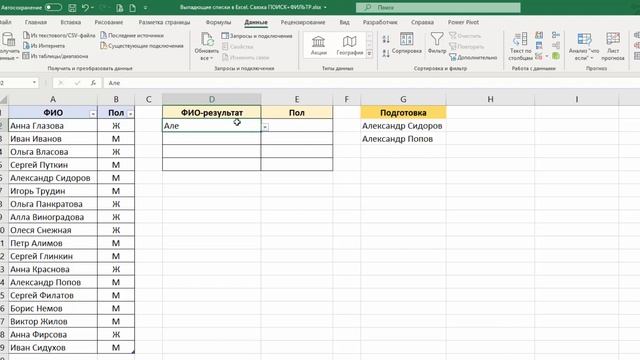Switch to the Главная ribbon tab
This screenshot has height=360, width=640.
pyautogui.click(x=36, y=22)
